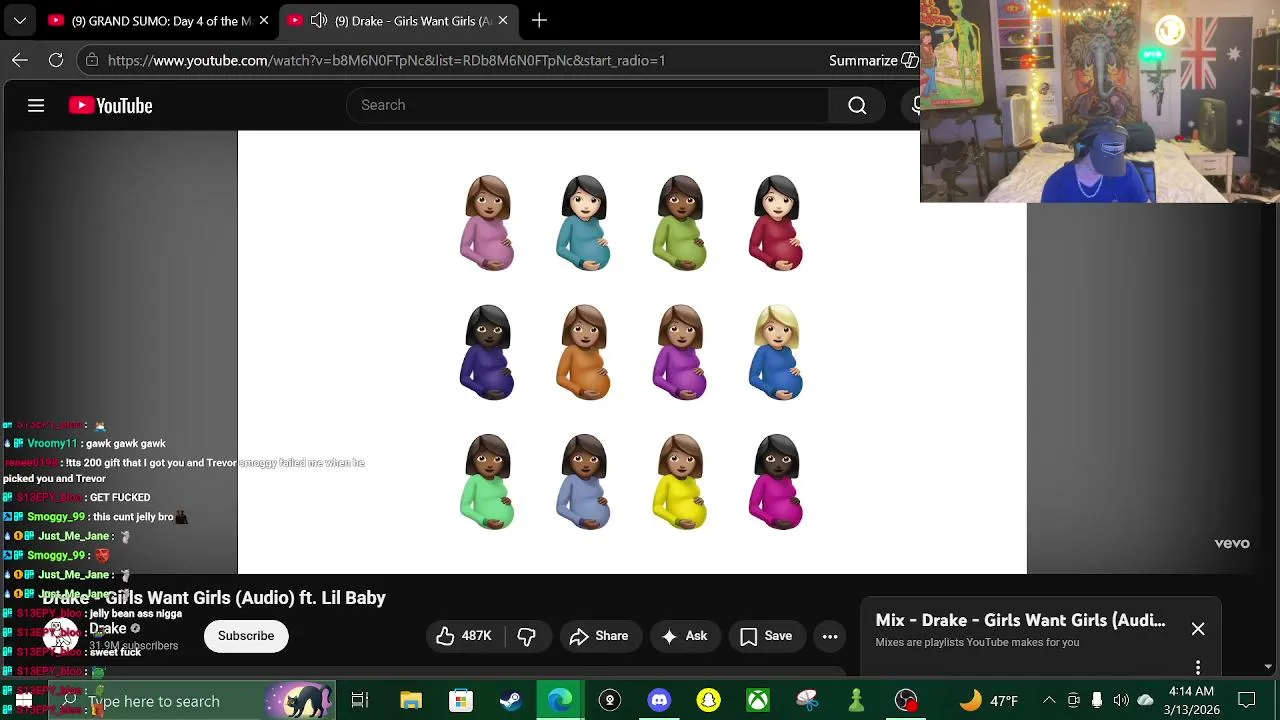Go back in the browser
This screenshot has width=1280, height=720.
(x=20, y=60)
